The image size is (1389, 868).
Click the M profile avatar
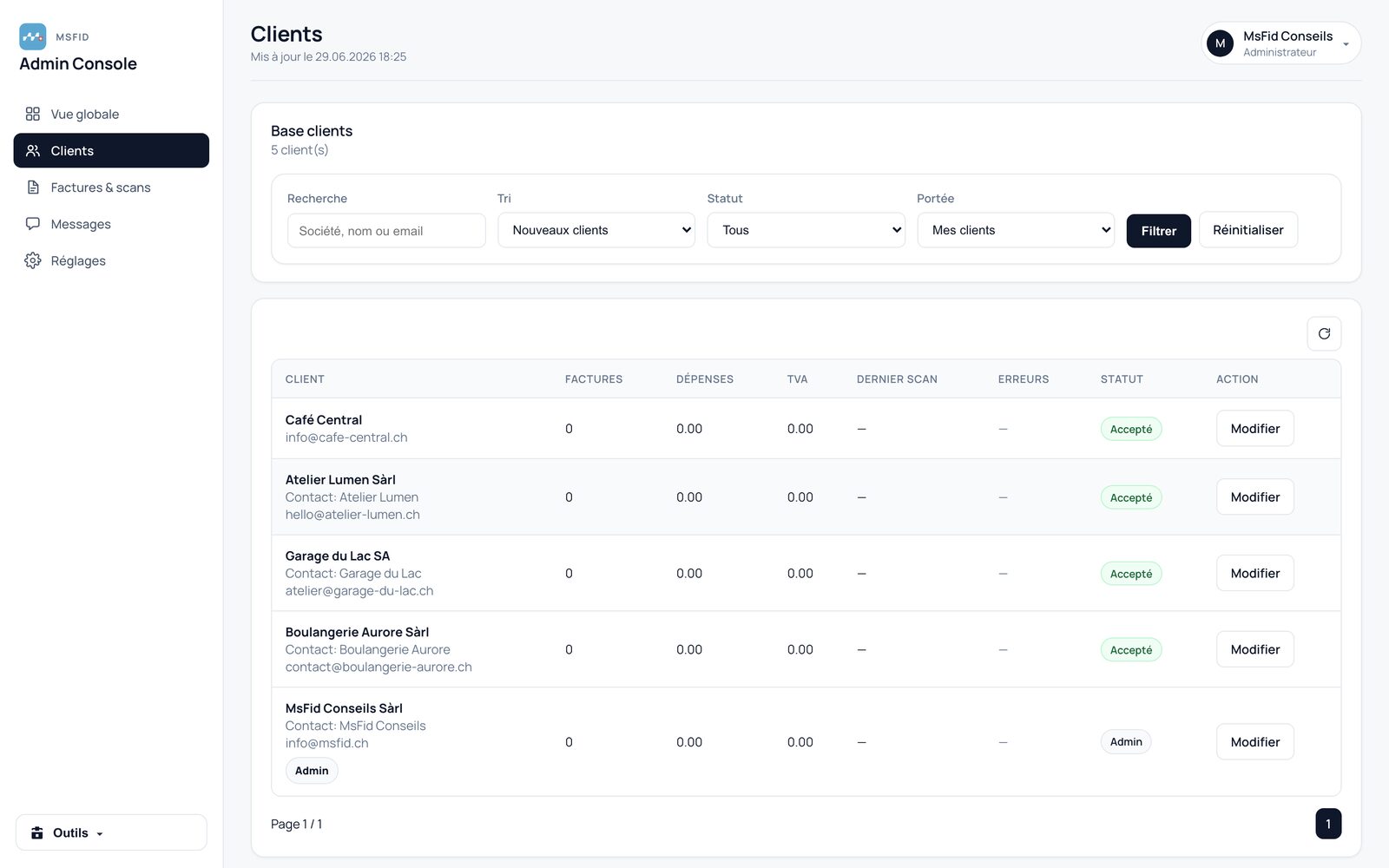(1220, 43)
